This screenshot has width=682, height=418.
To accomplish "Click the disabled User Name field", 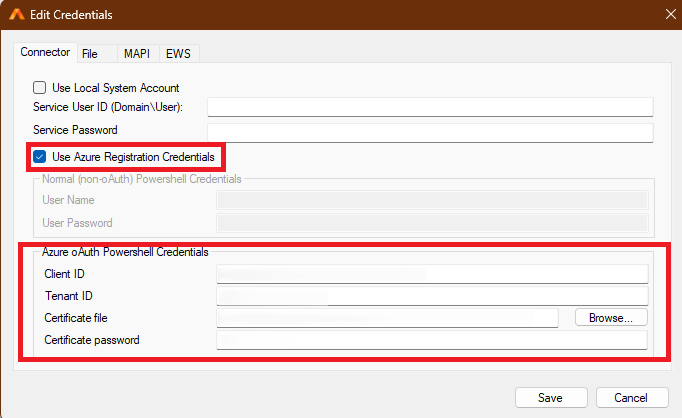I will pyautogui.click(x=432, y=201).
